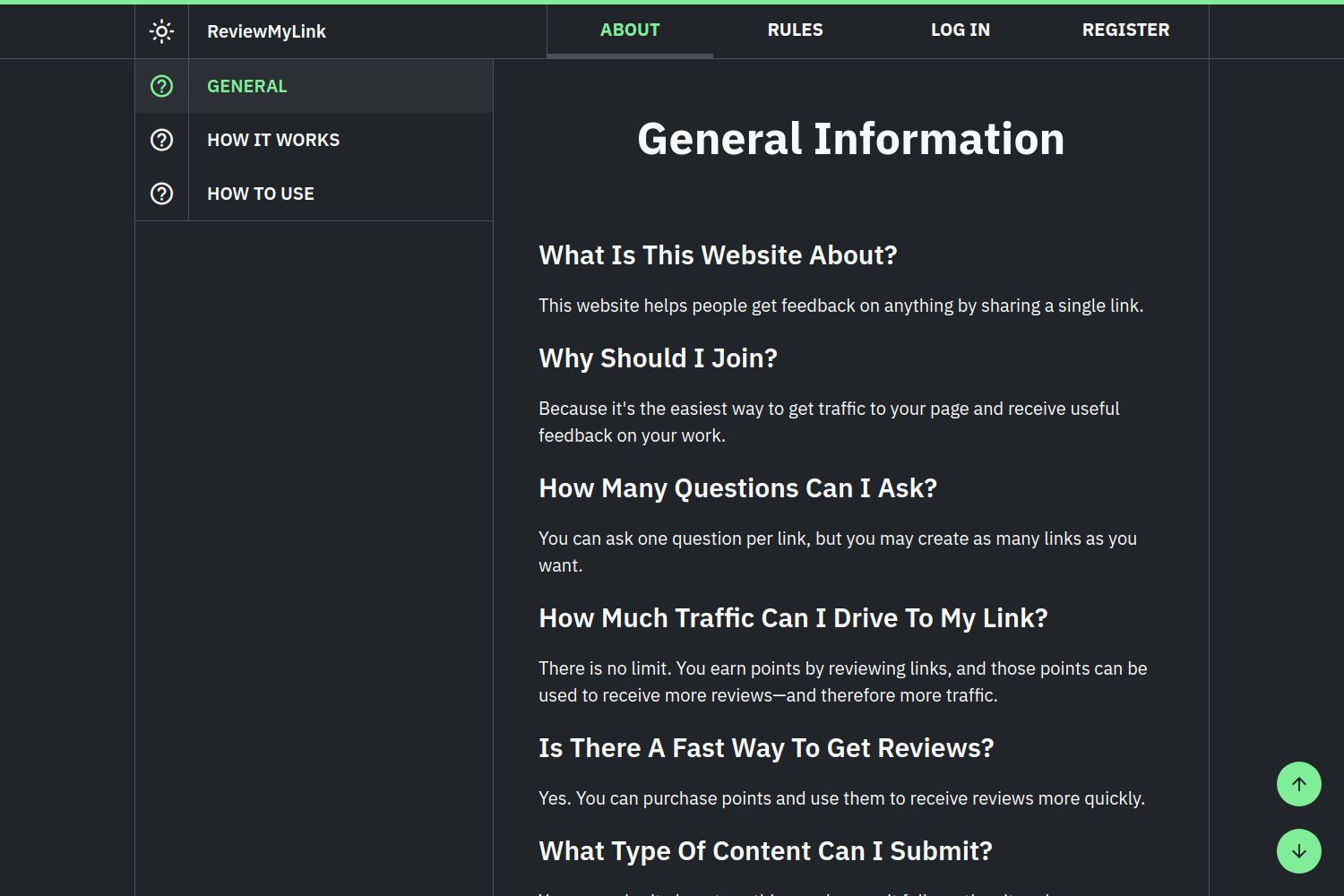Screen dimensions: 1344x896
Task: Click the ReviewMyLink site logo
Action: (x=266, y=31)
